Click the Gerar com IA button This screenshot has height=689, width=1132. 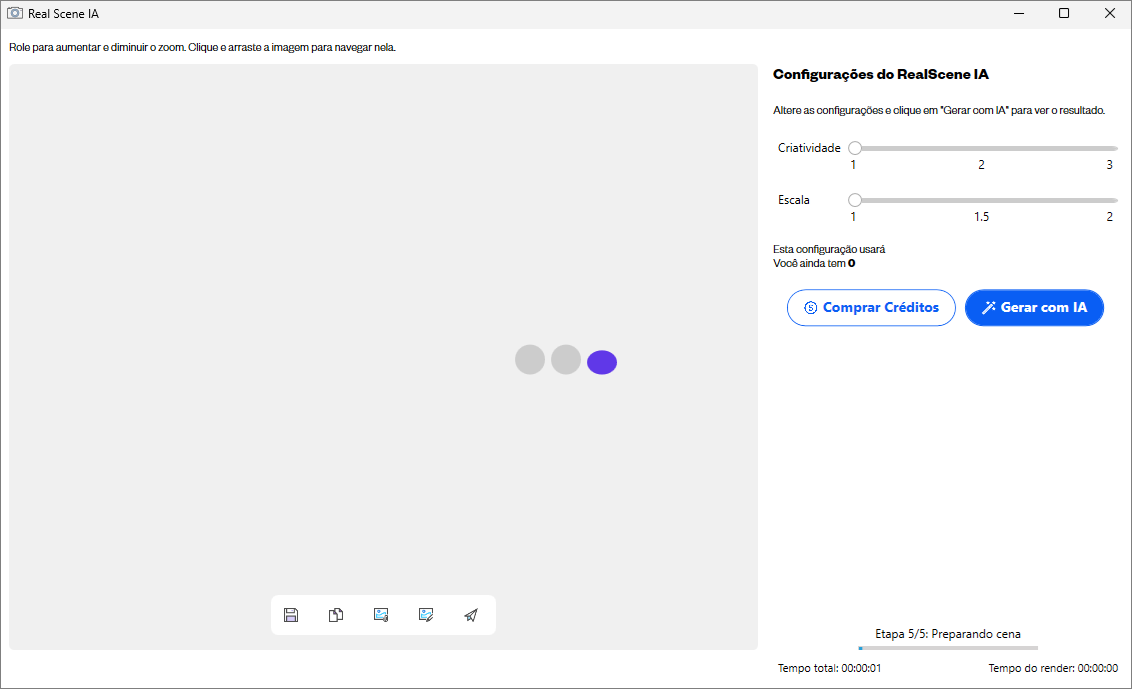pos(1035,308)
